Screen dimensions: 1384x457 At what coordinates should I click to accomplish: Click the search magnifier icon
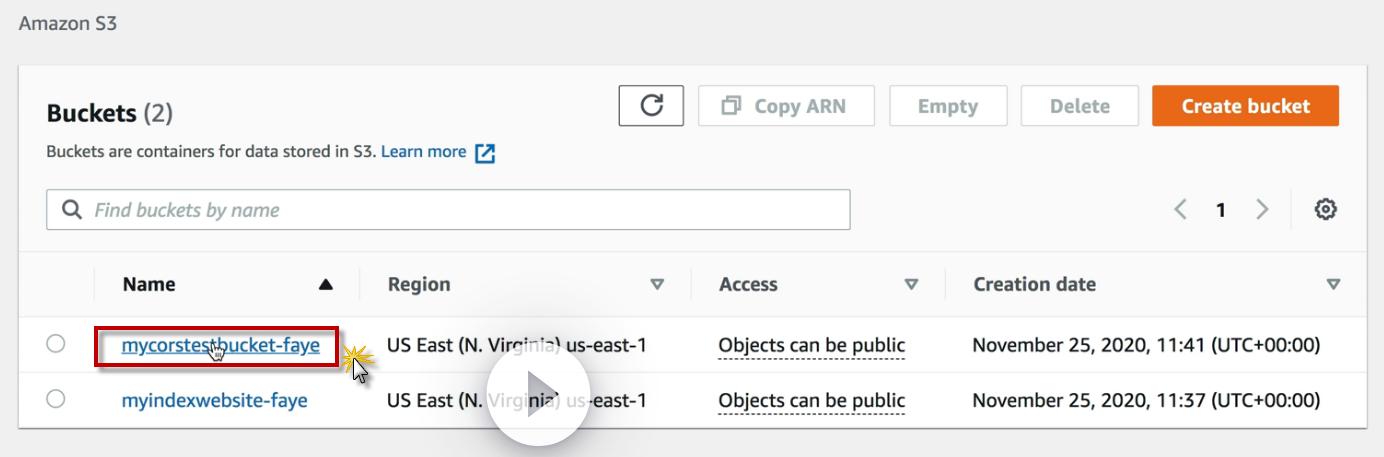[71, 210]
